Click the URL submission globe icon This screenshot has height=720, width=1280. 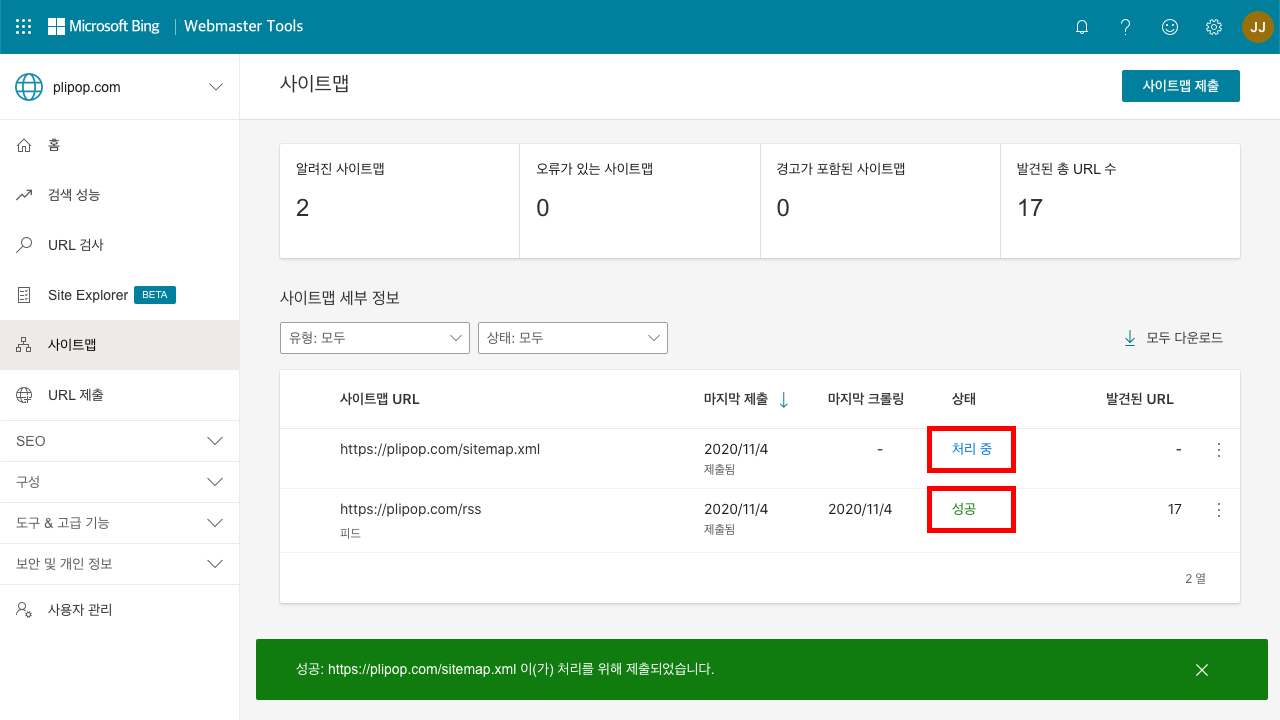pos(25,395)
